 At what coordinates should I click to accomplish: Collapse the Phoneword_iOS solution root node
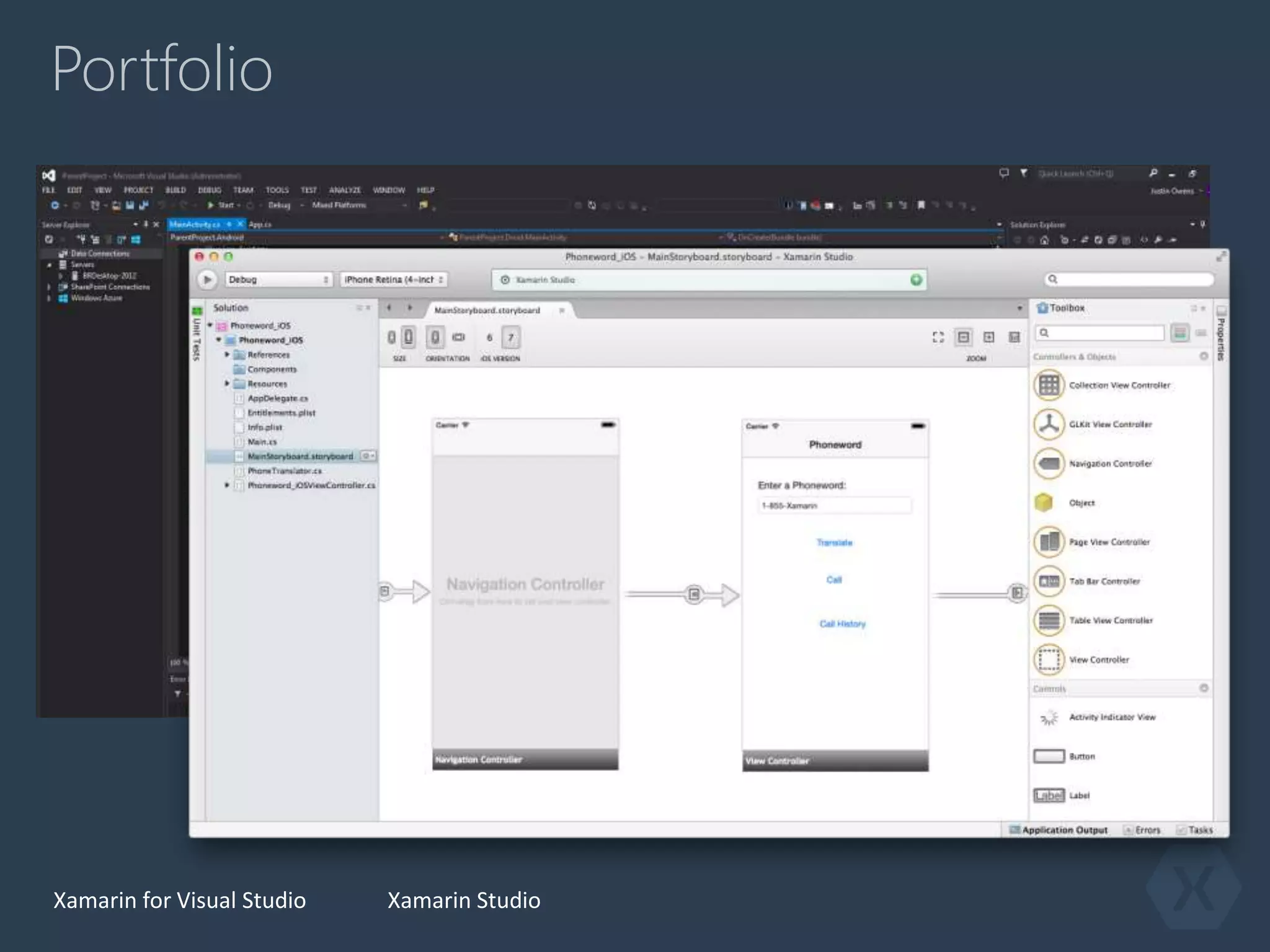tap(210, 325)
